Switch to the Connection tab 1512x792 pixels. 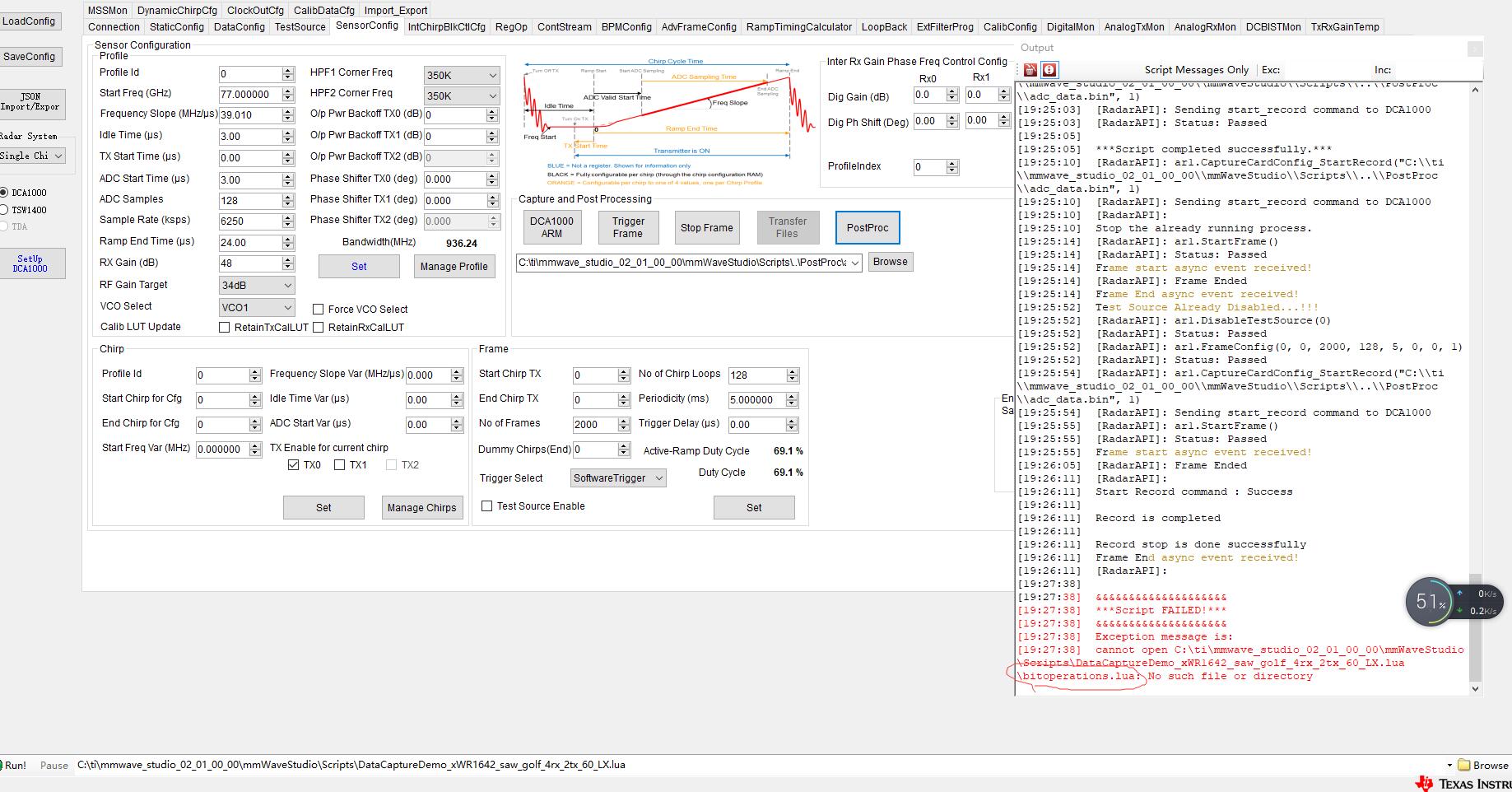click(114, 27)
